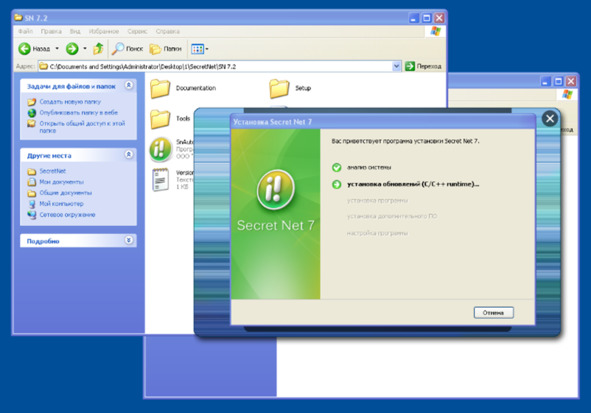591x413 pixels.
Task: Open SecretNet in Other Places
Action: 52,171
